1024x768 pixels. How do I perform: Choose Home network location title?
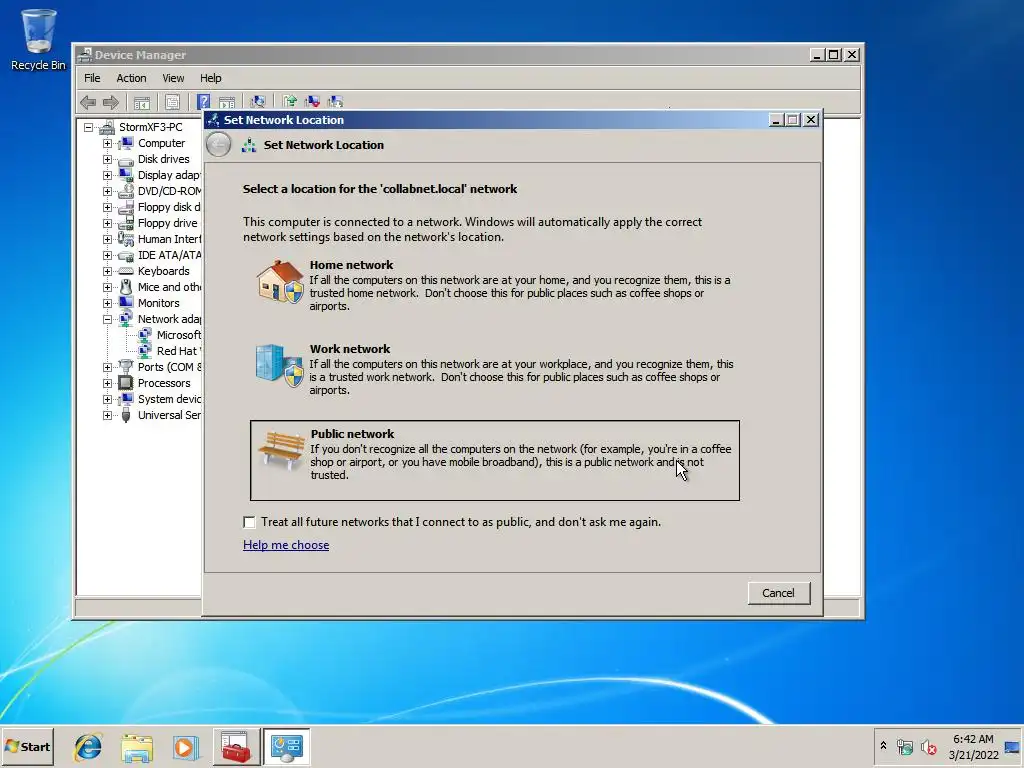pyautogui.click(x=351, y=264)
